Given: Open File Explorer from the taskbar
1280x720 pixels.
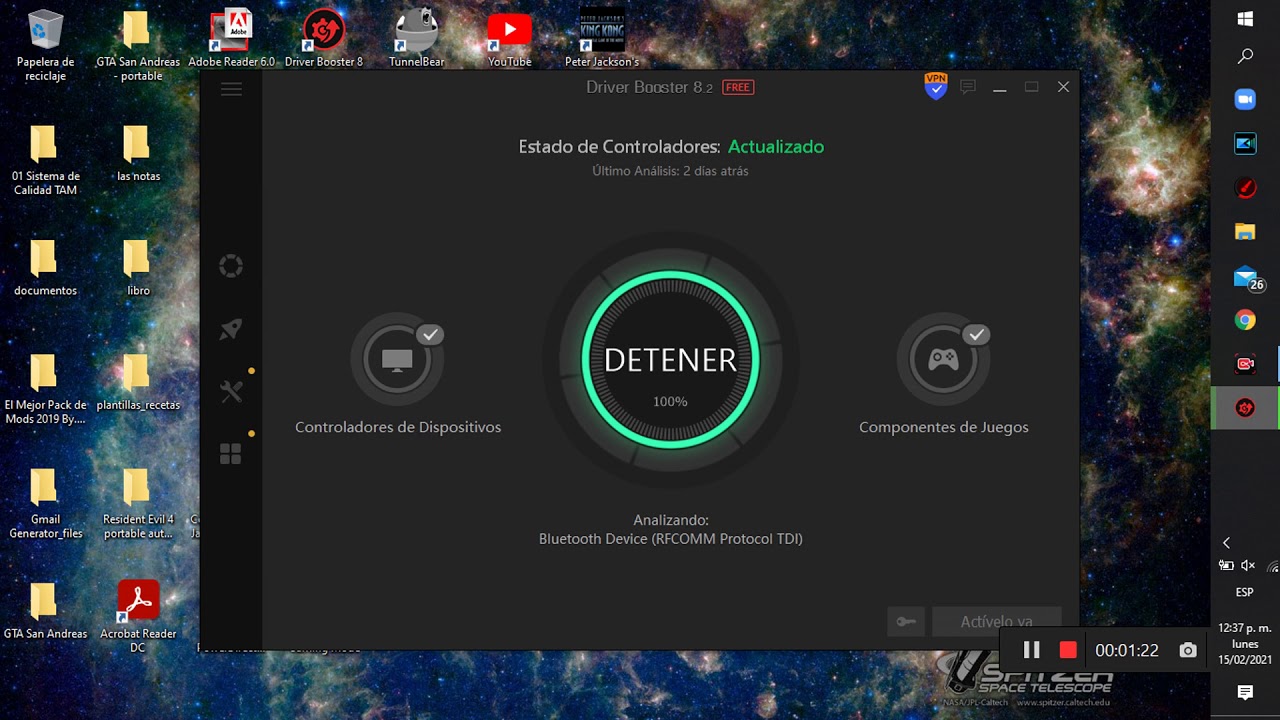Looking at the screenshot, I should pyautogui.click(x=1245, y=231).
